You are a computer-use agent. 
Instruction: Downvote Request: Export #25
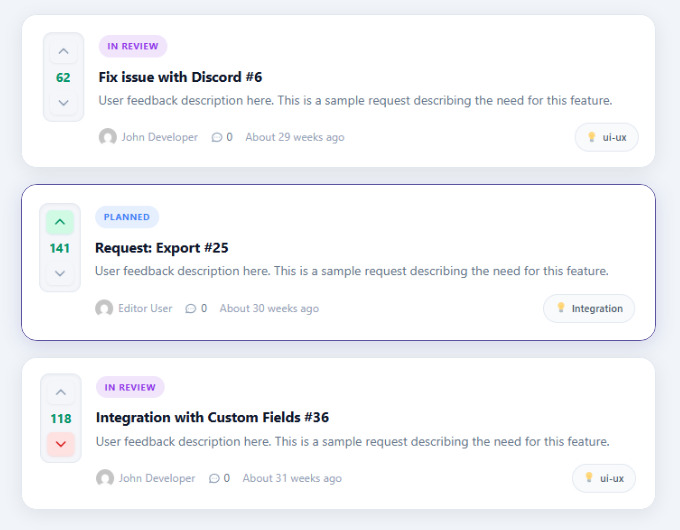(60, 273)
